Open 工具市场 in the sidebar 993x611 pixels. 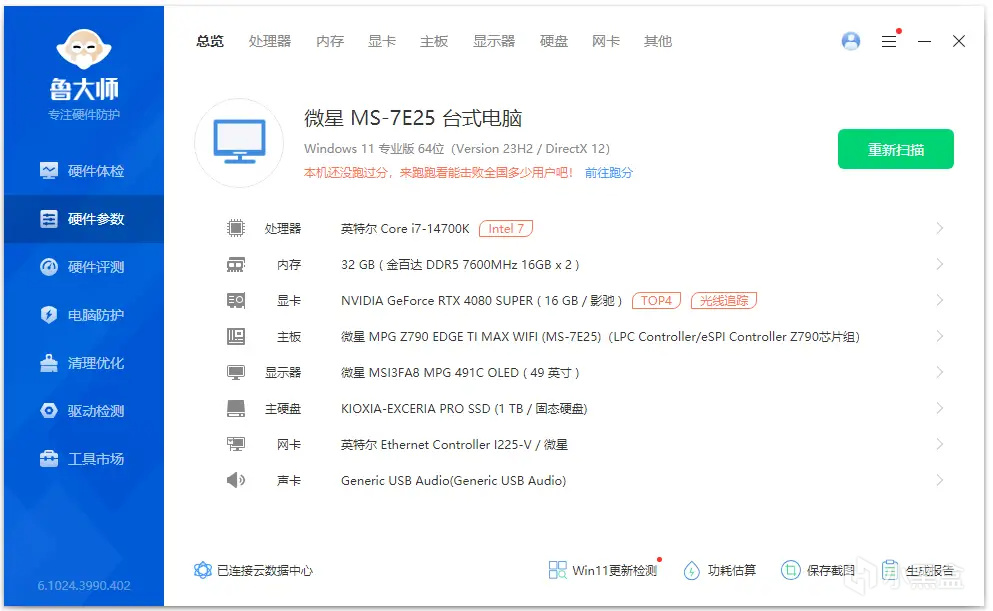coord(84,459)
